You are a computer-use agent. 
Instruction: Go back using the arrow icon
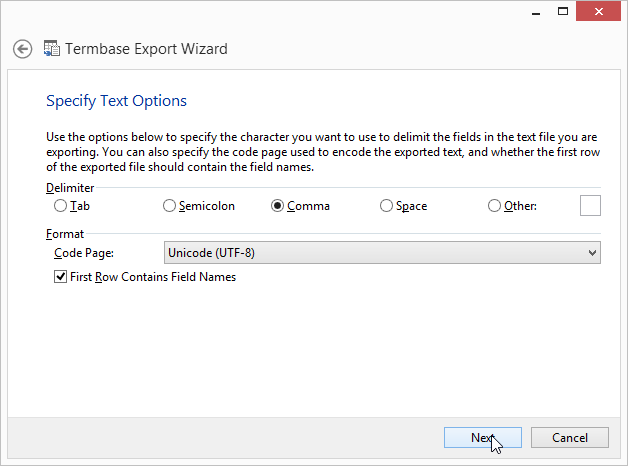pos(22,49)
